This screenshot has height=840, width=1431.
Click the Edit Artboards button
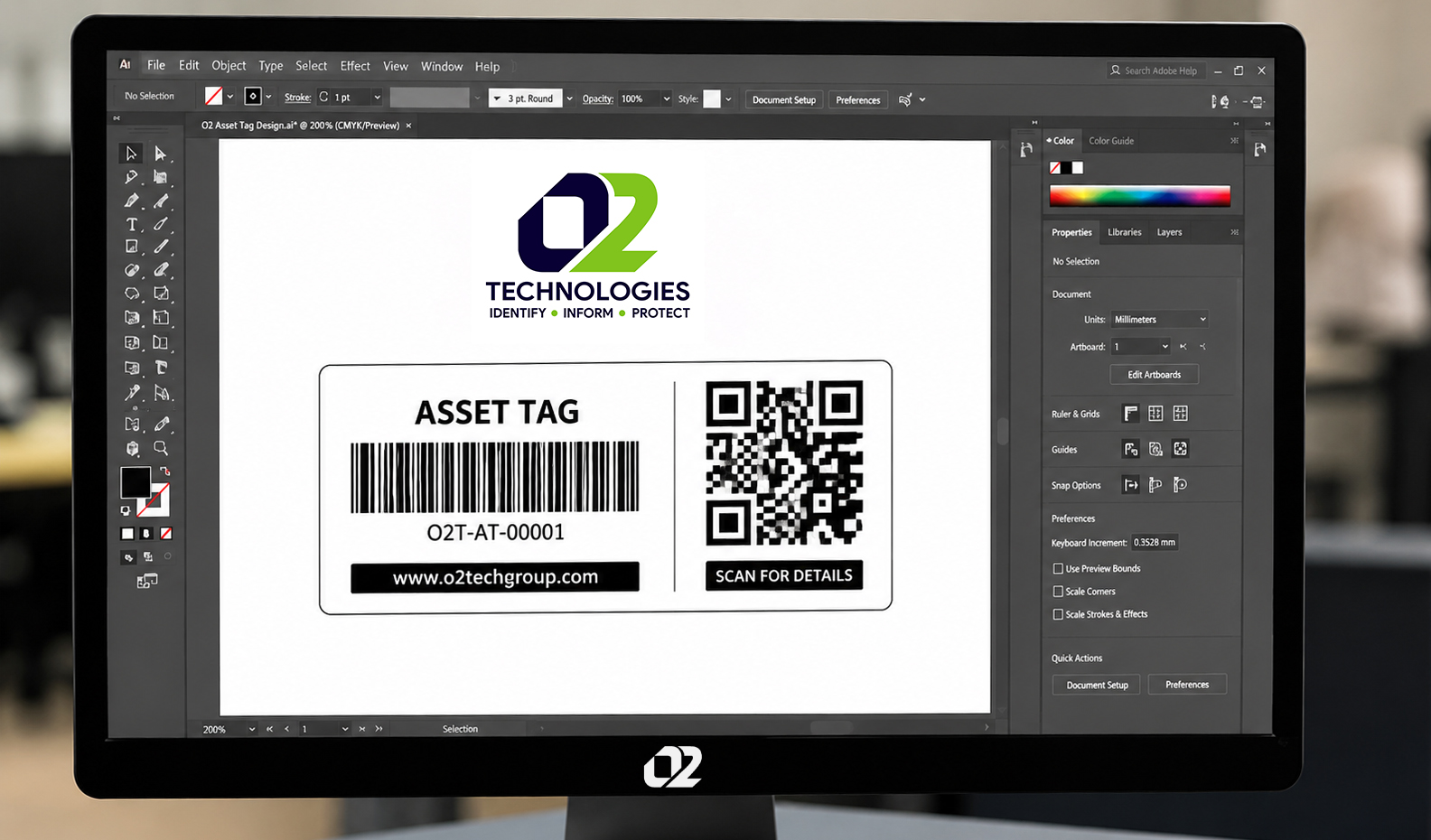pos(1154,375)
